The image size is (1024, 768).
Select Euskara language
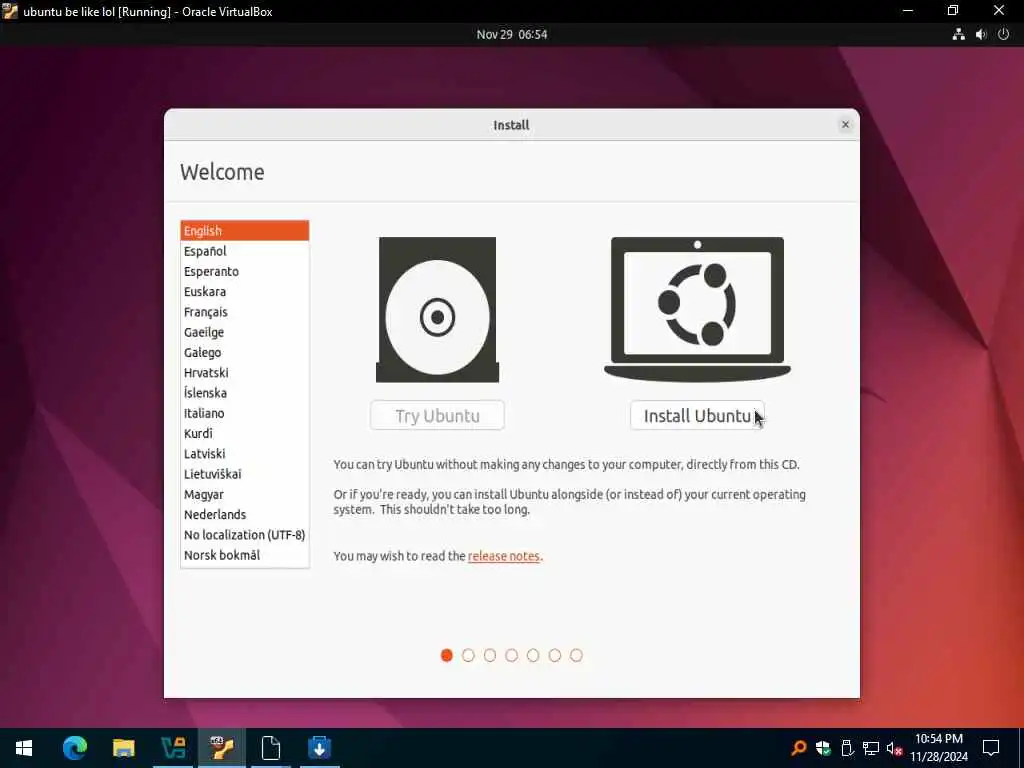245,291
